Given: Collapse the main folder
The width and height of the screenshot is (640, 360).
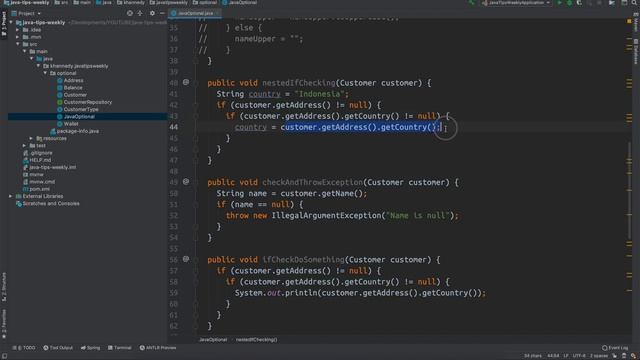Looking at the screenshot, I should pos(24,51).
